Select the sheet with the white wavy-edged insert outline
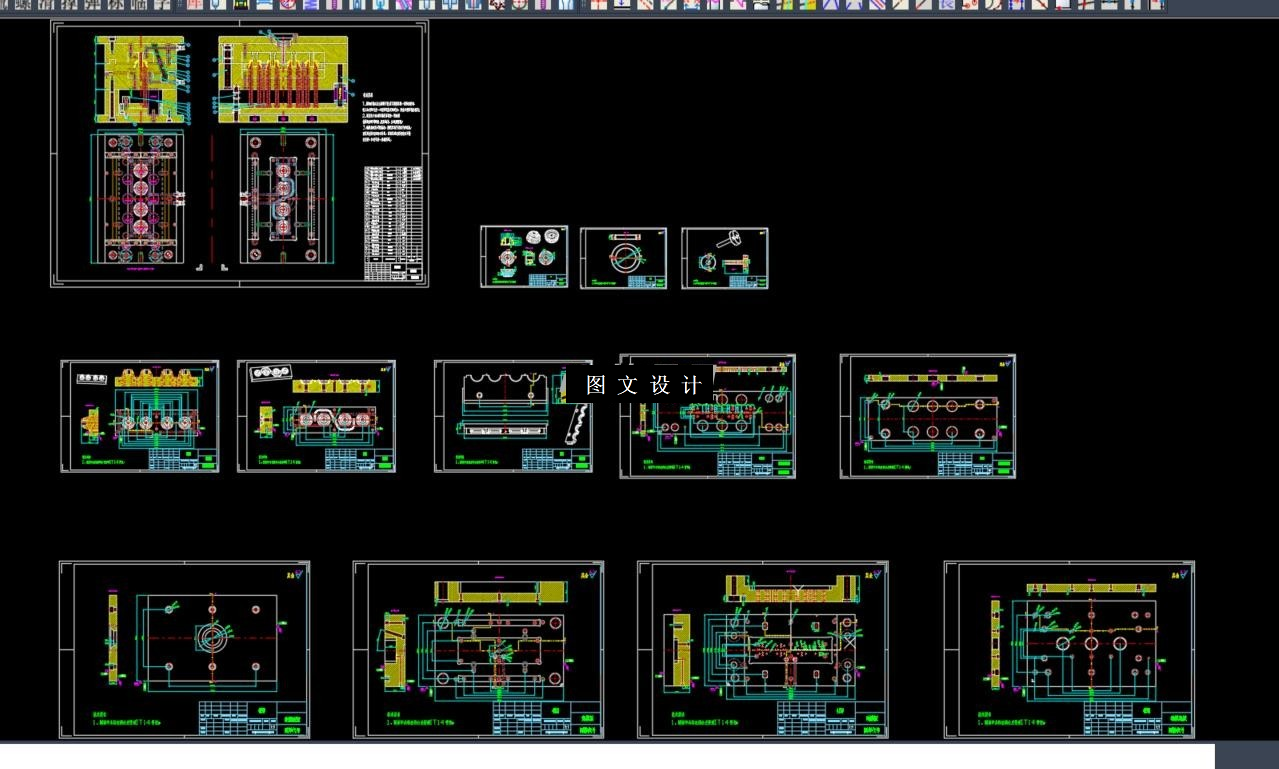 pyautogui.click(x=513, y=416)
